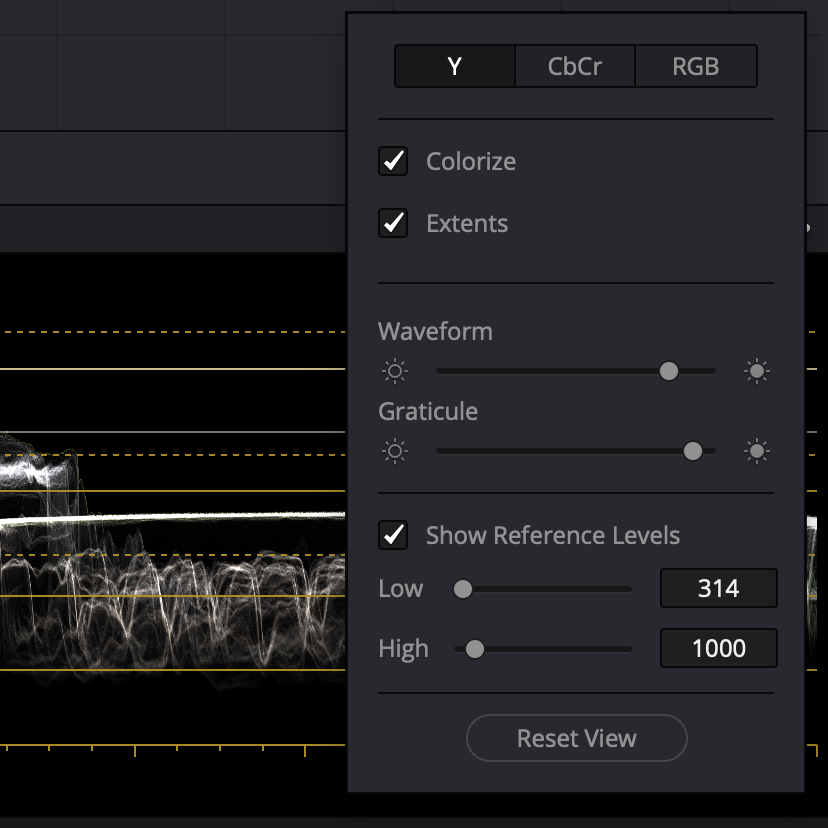Click the bright sun icon for Waveform brightness

click(x=757, y=372)
